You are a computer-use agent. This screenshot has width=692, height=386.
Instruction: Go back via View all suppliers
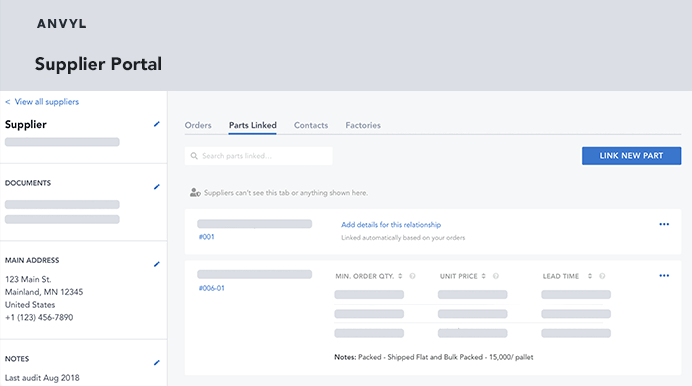point(42,102)
